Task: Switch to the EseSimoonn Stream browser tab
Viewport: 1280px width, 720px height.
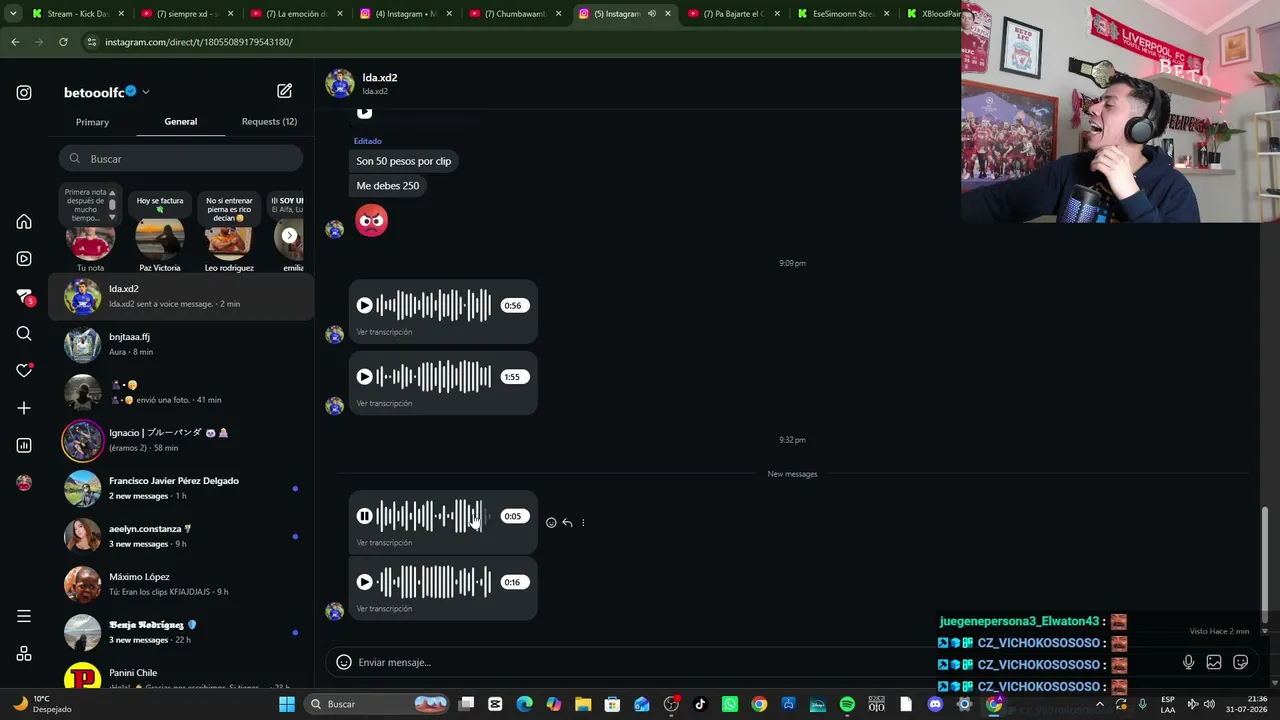Action: (845, 14)
